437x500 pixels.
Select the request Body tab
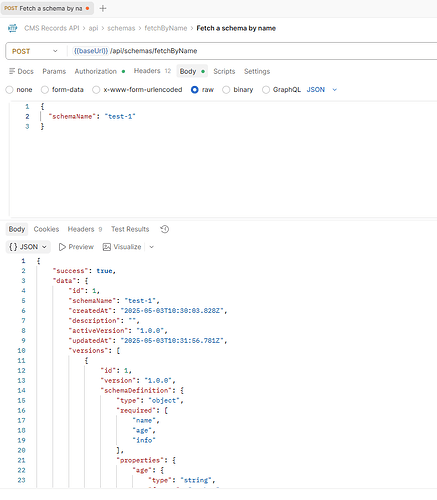192,71
